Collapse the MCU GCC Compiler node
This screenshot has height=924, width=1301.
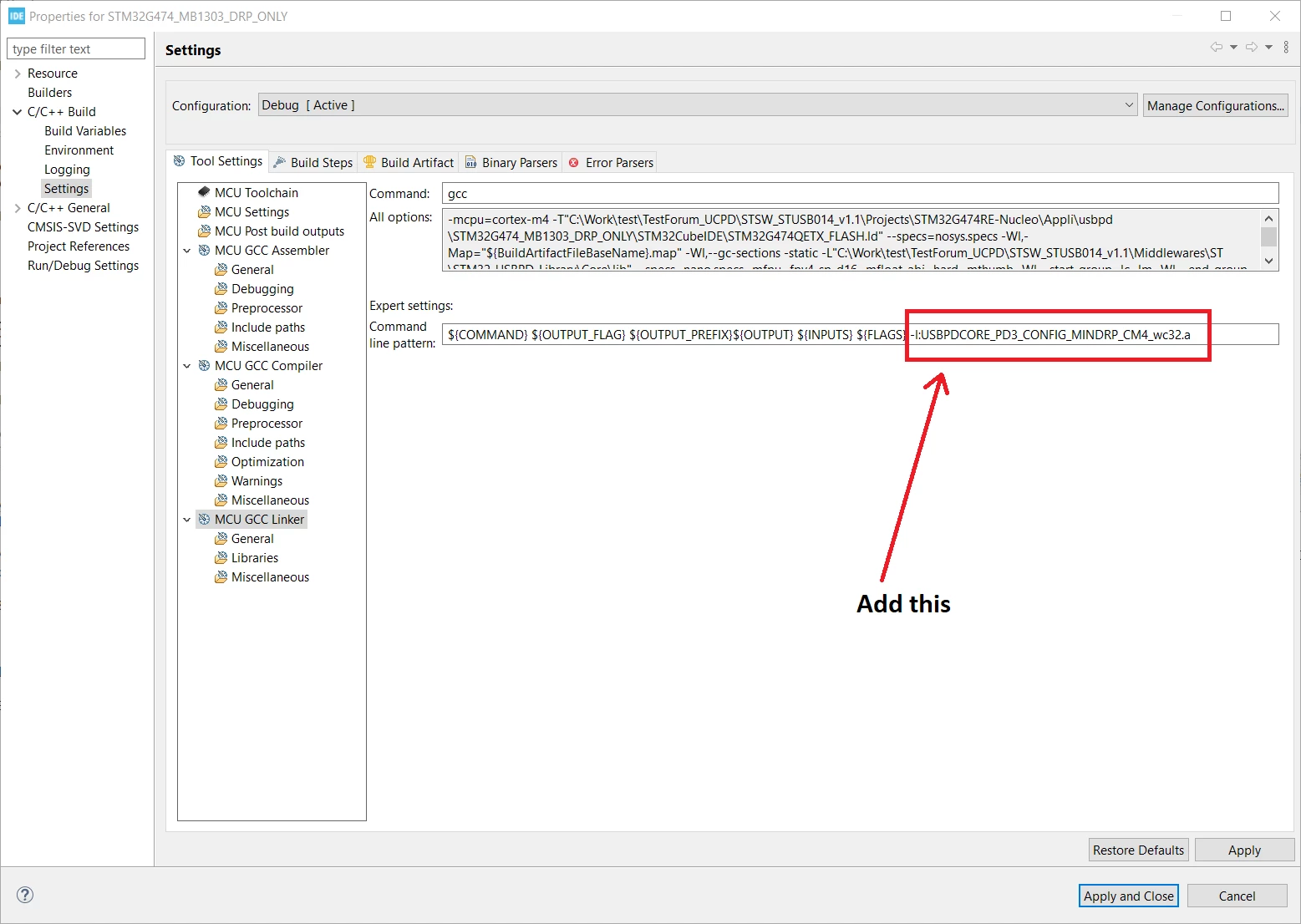point(187,366)
